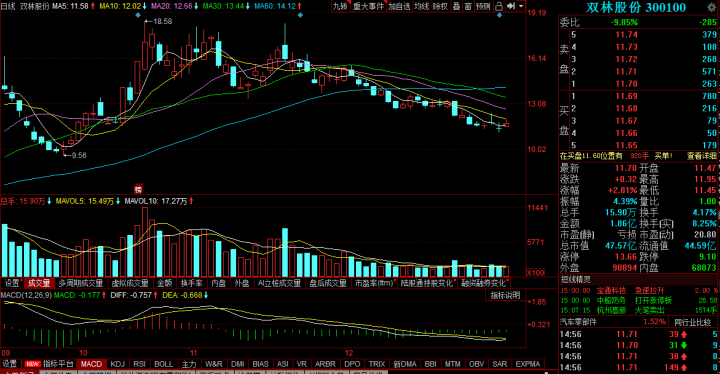Select the W&R indicator tab
720x374 pixels.
214,364
